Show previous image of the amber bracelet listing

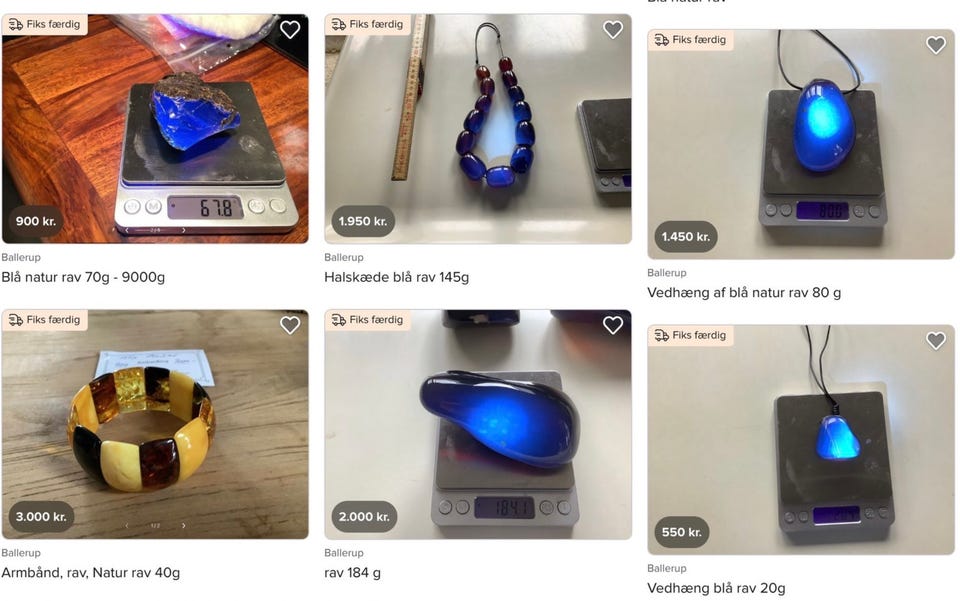[x=127, y=526]
